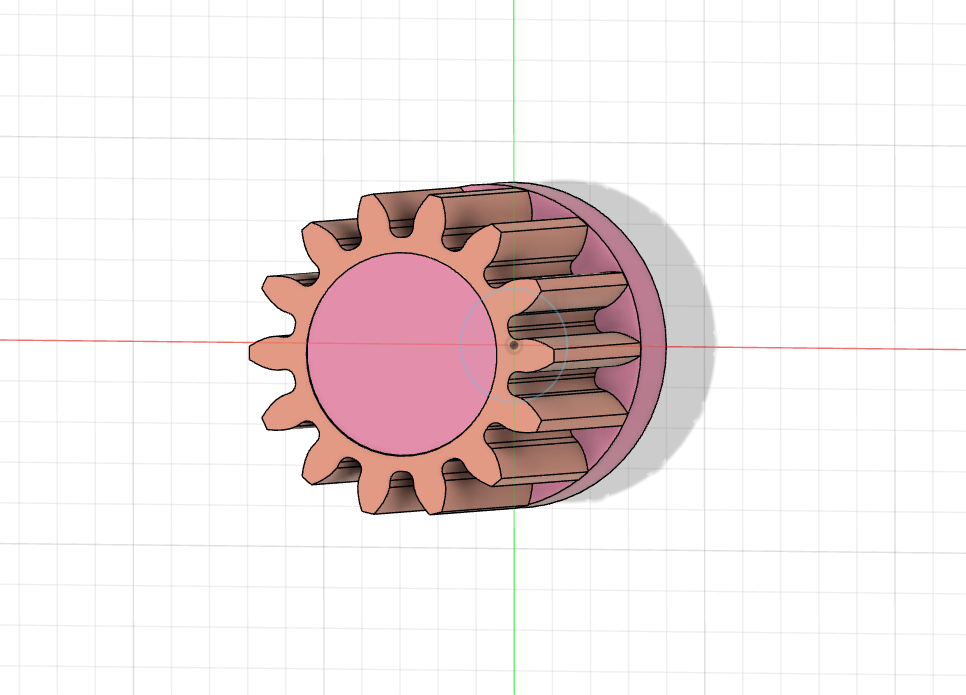This screenshot has height=695, width=966.
Task: Click the origin point at the axes intersection
Action: 514,345
